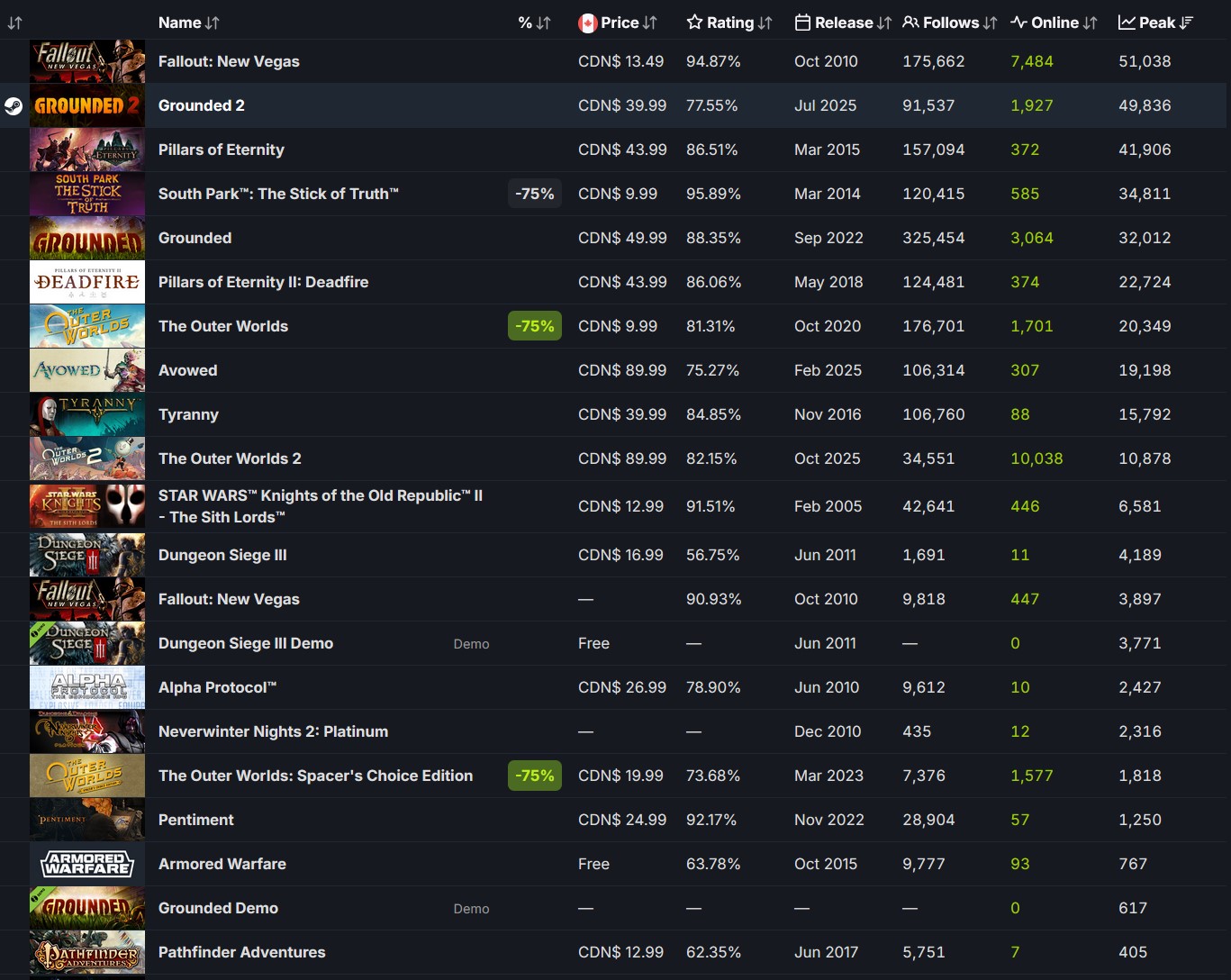Click The Outer Worlds green -75% badge
Screen dimensions: 1231x980
pyautogui.click(x=535, y=326)
